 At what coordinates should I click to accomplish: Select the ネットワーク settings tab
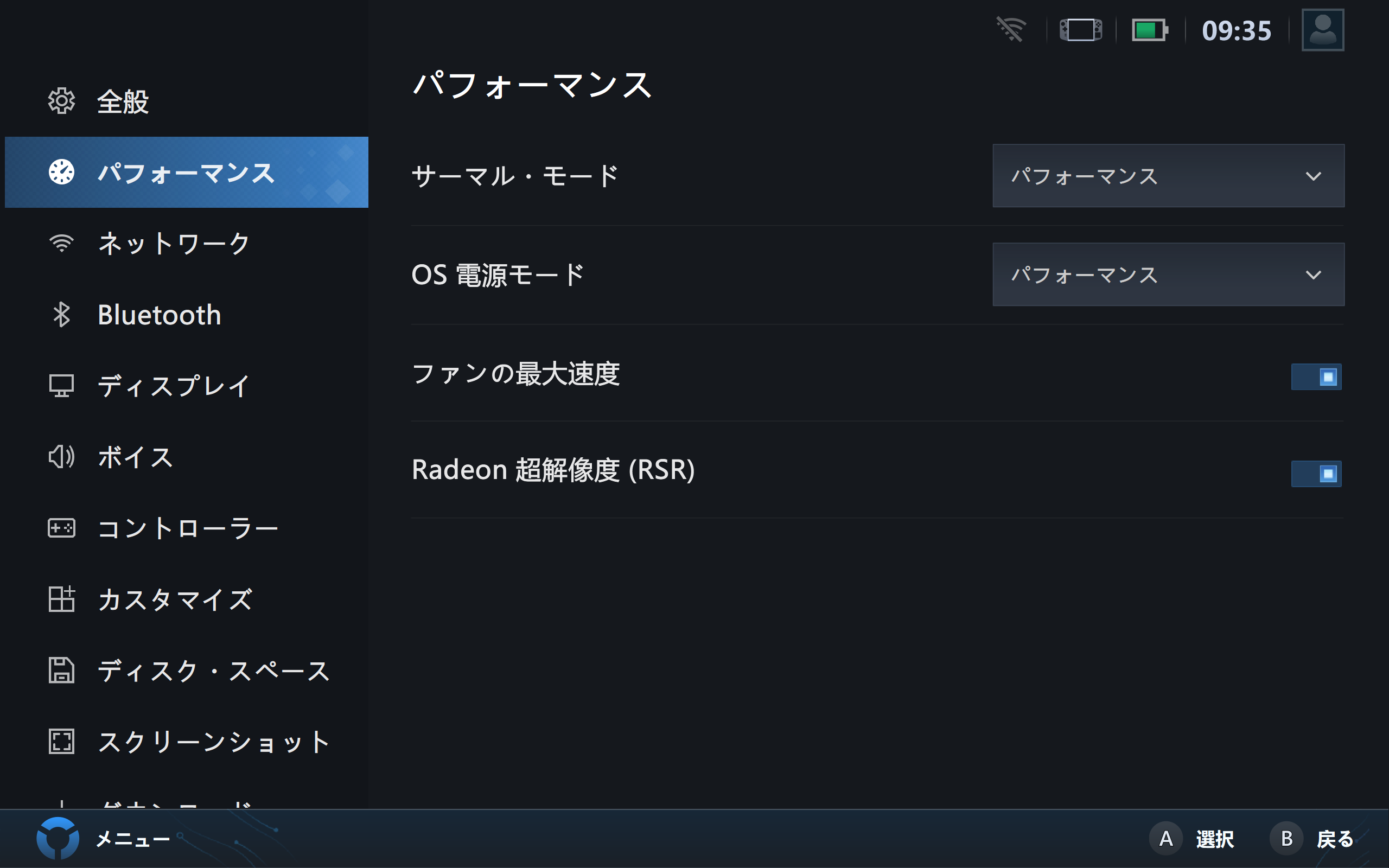173,244
